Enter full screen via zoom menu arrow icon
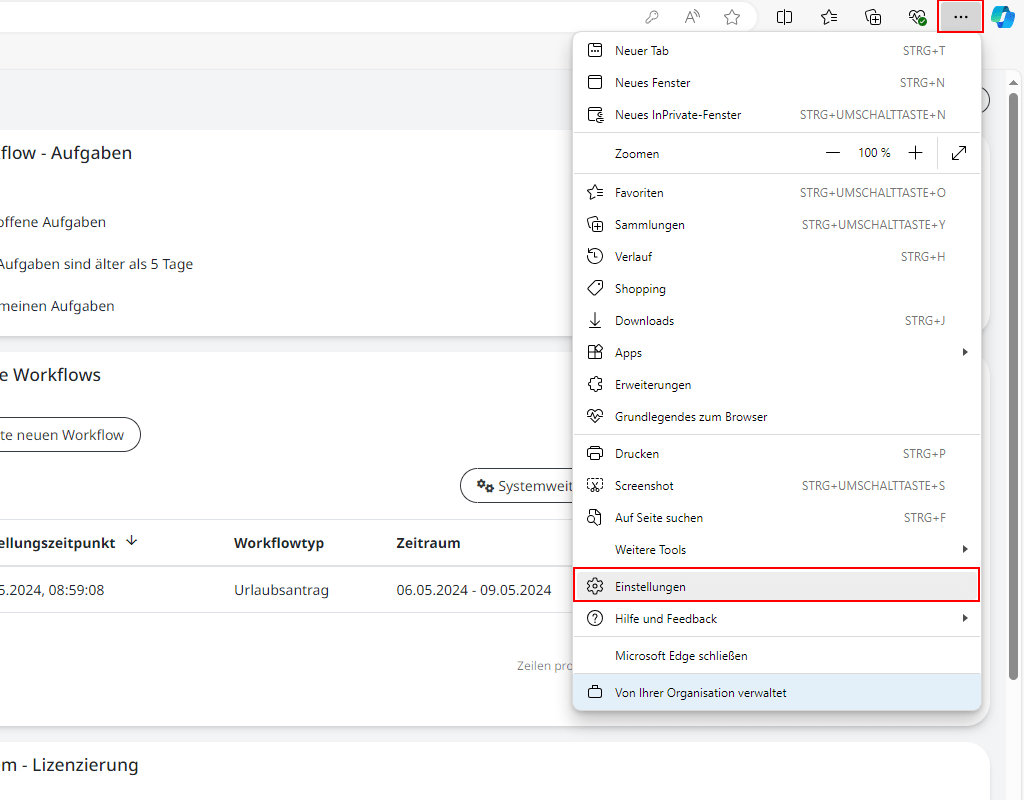Screen dimensions: 1024x800 click(x=959, y=153)
